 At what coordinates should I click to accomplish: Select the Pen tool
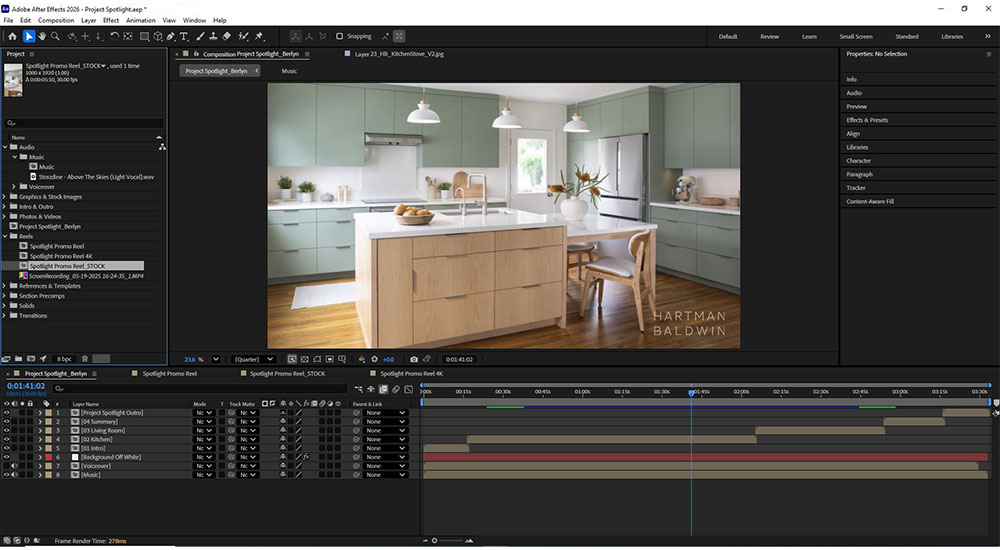pos(171,36)
